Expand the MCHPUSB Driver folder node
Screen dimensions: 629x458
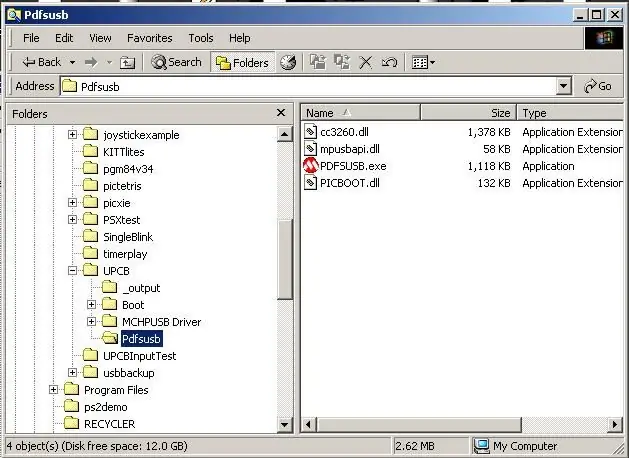pos(91,322)
